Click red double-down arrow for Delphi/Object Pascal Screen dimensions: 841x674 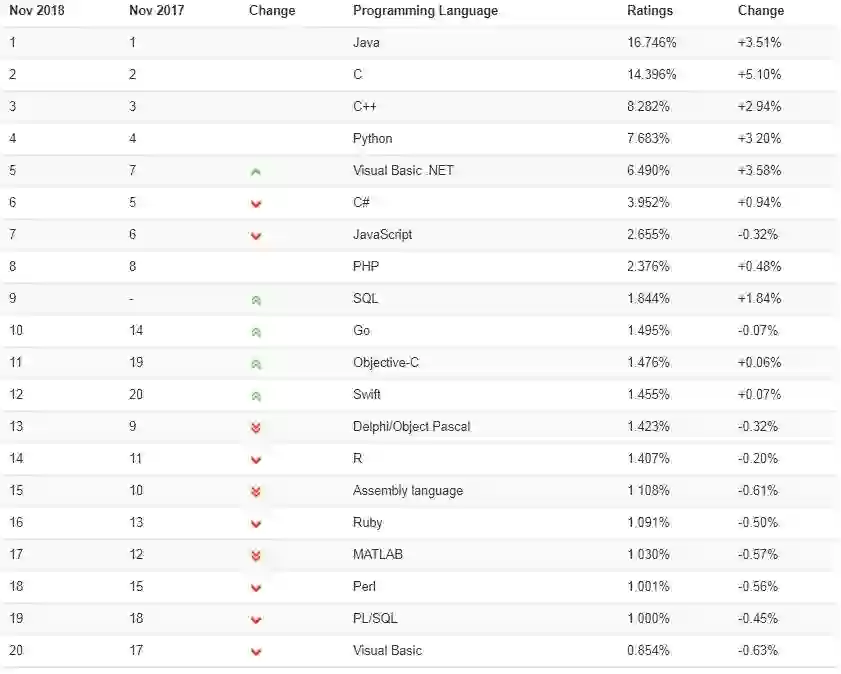tap(256, 428)
